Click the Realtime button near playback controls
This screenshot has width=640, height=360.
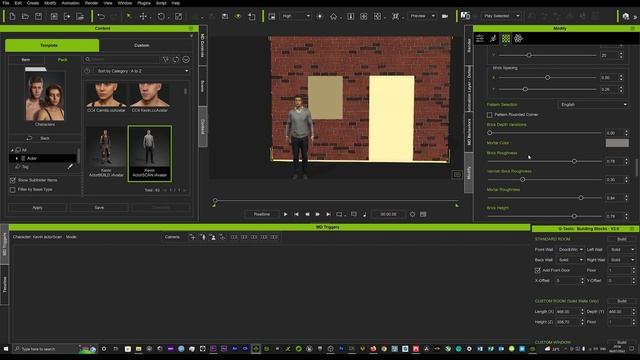262,214
